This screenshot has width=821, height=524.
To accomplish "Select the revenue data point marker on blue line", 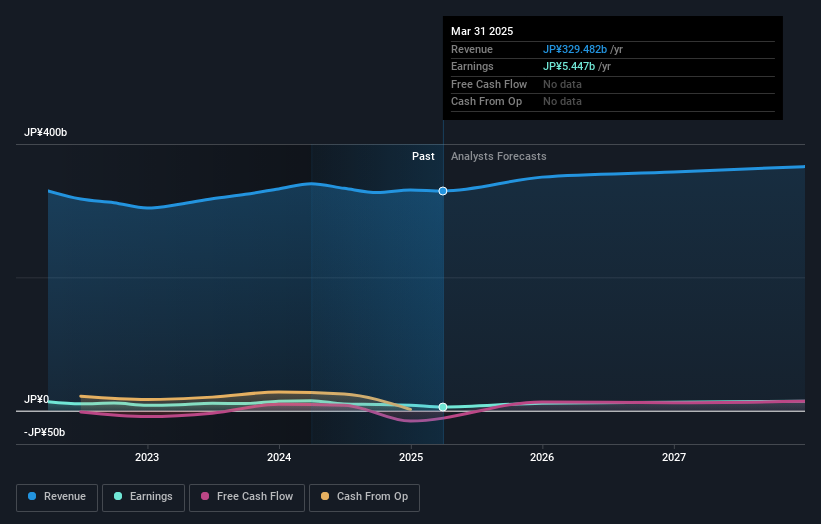I will [x=443, y=191].
